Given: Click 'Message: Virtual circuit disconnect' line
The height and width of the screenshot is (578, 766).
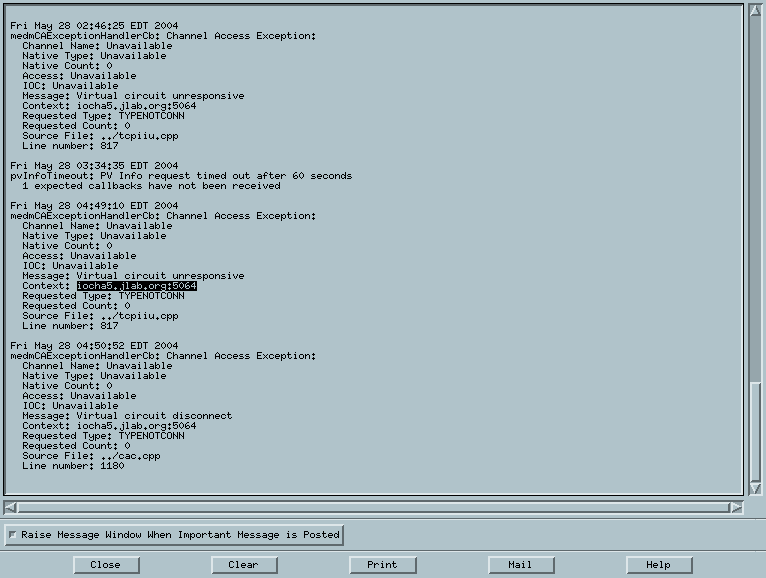Looking at the screenshot, I should 127,416.
